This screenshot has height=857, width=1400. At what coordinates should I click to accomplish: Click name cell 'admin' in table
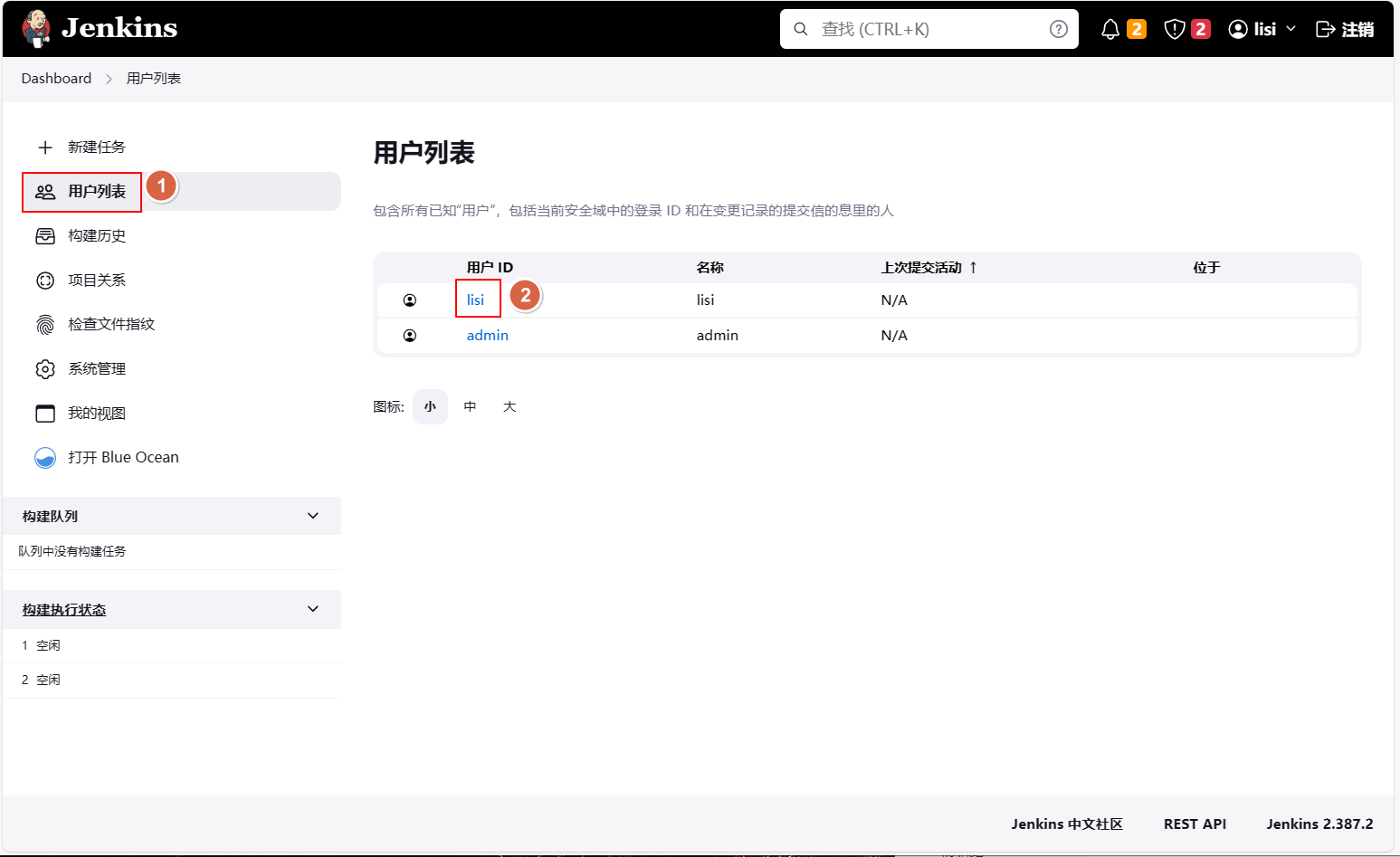pos(718,336)
